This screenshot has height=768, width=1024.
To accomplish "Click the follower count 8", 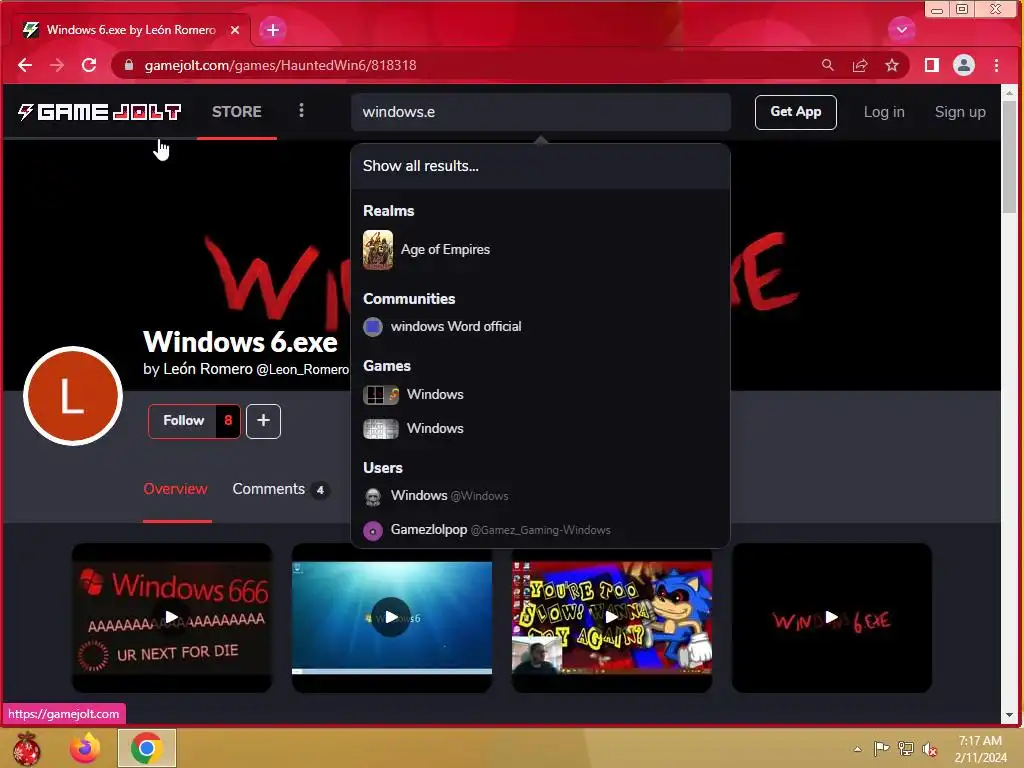I will click(228, 421).
